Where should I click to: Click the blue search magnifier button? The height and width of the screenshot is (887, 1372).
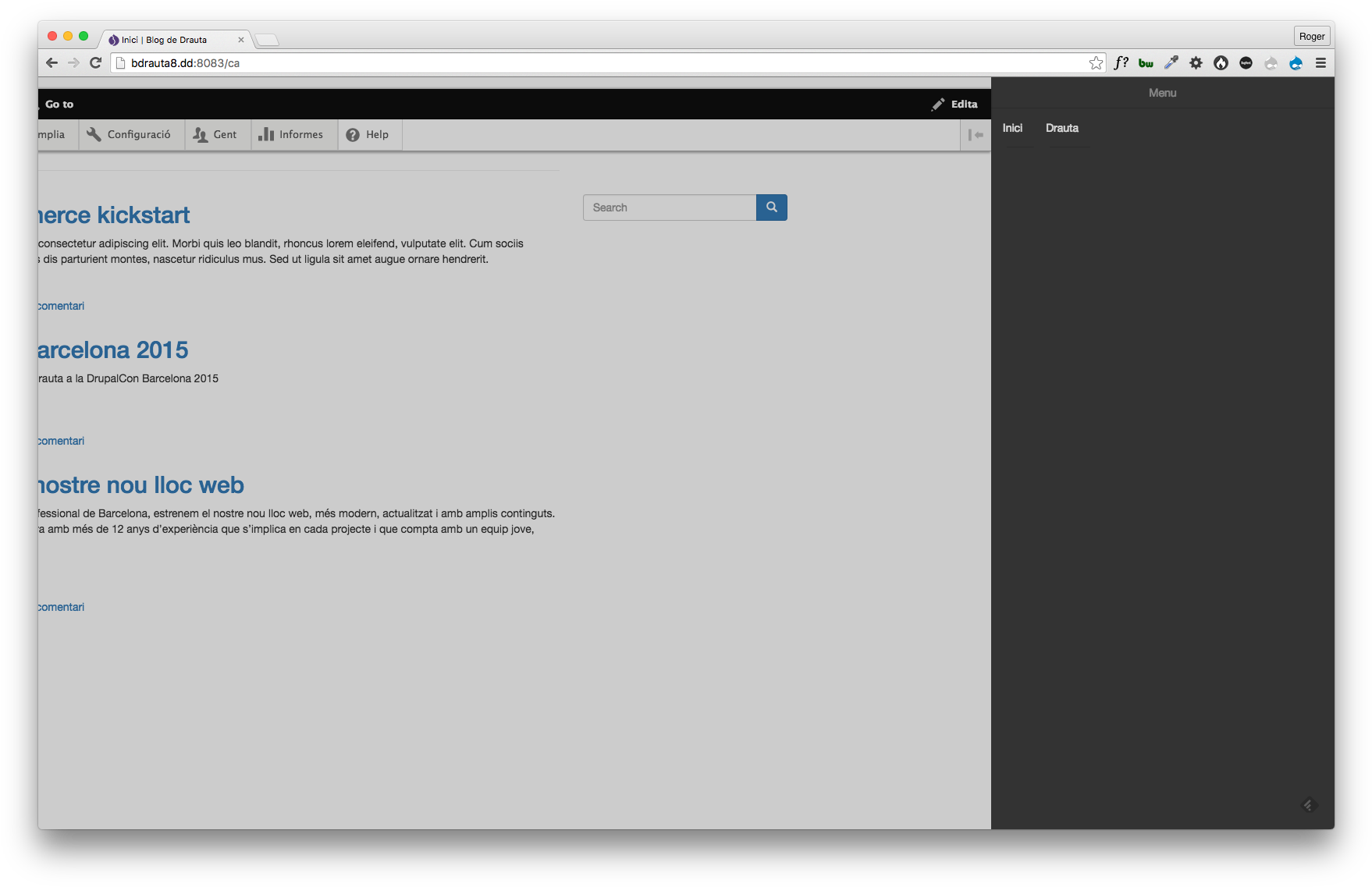pyautogui.click(x=771, y=208)
